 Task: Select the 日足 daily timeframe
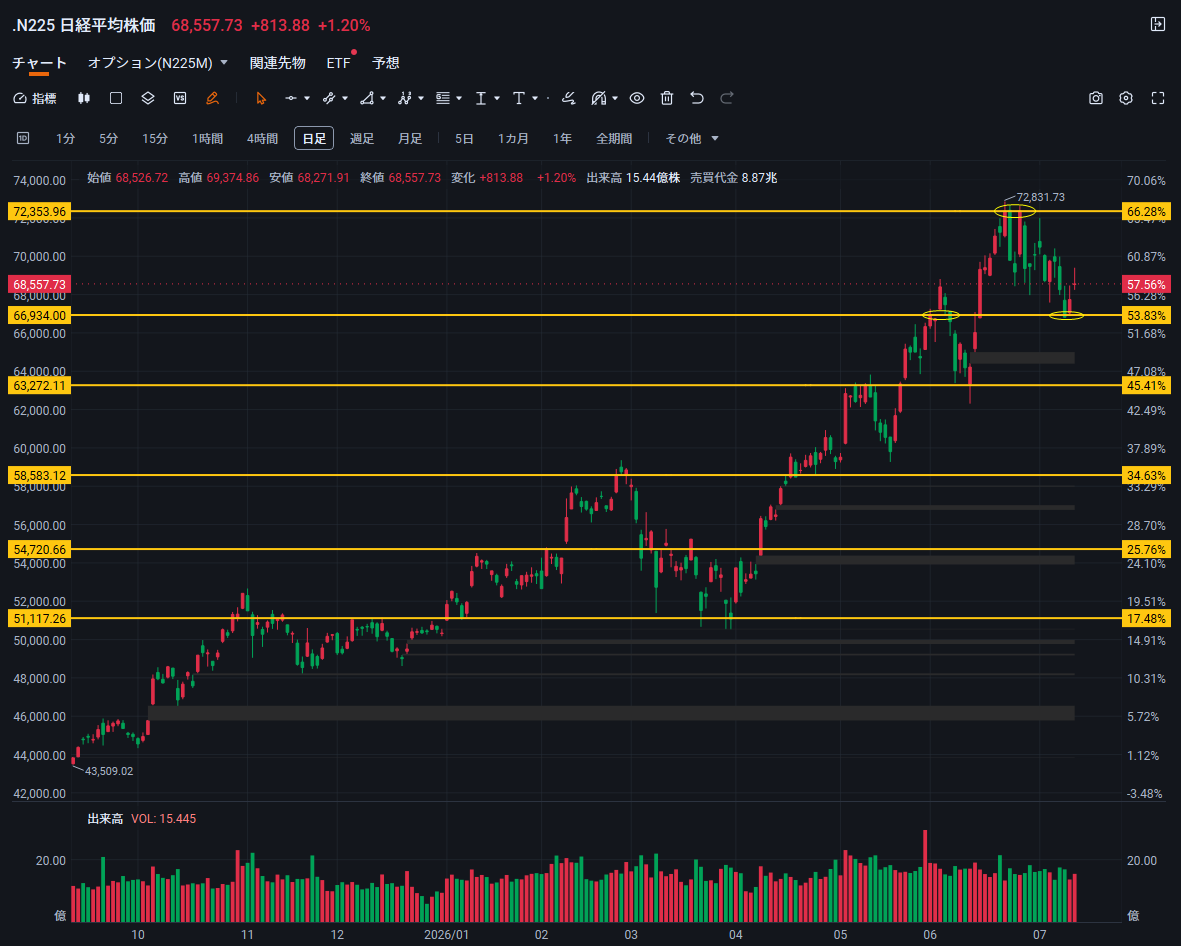click(314, 139)
